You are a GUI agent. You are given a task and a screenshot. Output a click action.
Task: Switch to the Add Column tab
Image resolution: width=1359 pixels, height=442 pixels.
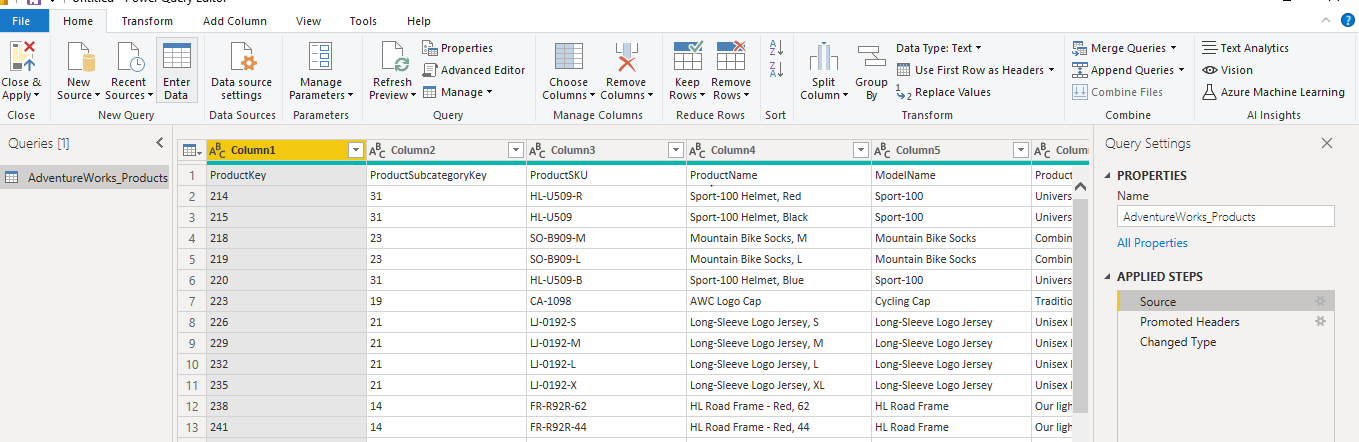click(234, 21)
